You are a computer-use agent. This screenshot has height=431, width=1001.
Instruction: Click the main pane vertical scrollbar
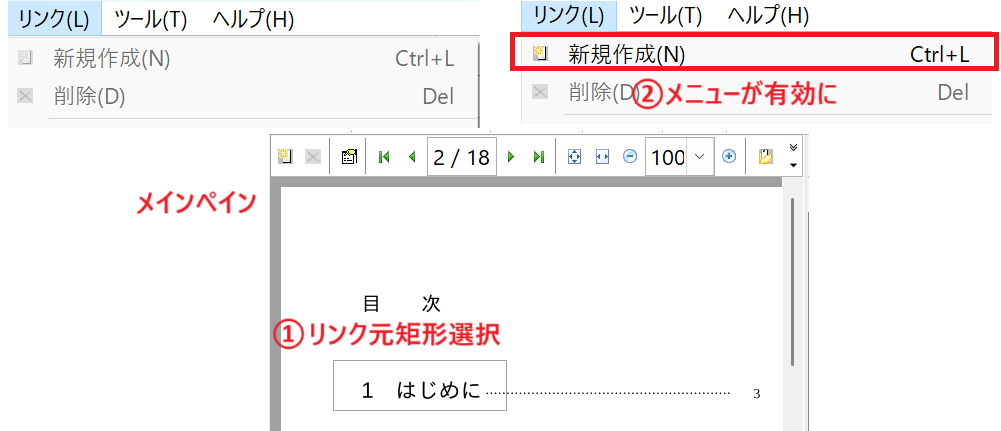[792, 282]
